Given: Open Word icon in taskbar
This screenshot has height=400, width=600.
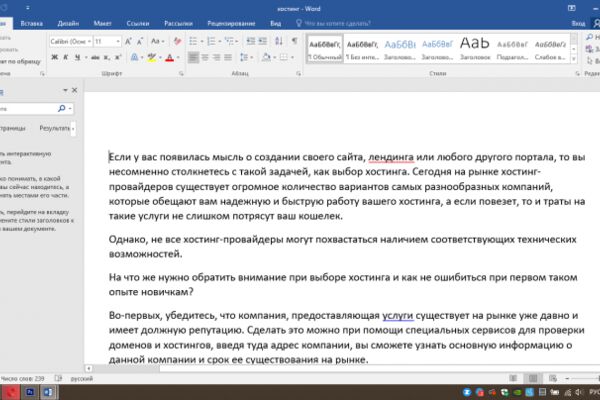Looking at the screenshot, I should (x=48, y=392).
